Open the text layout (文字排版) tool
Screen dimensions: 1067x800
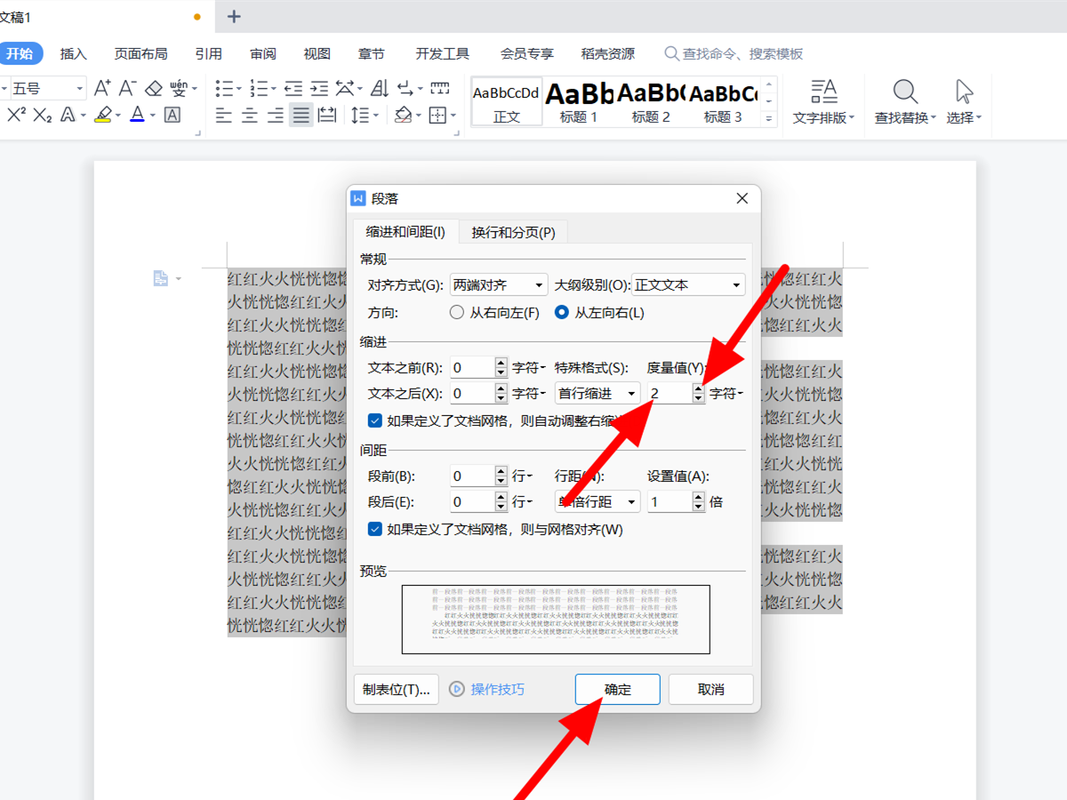823,102
